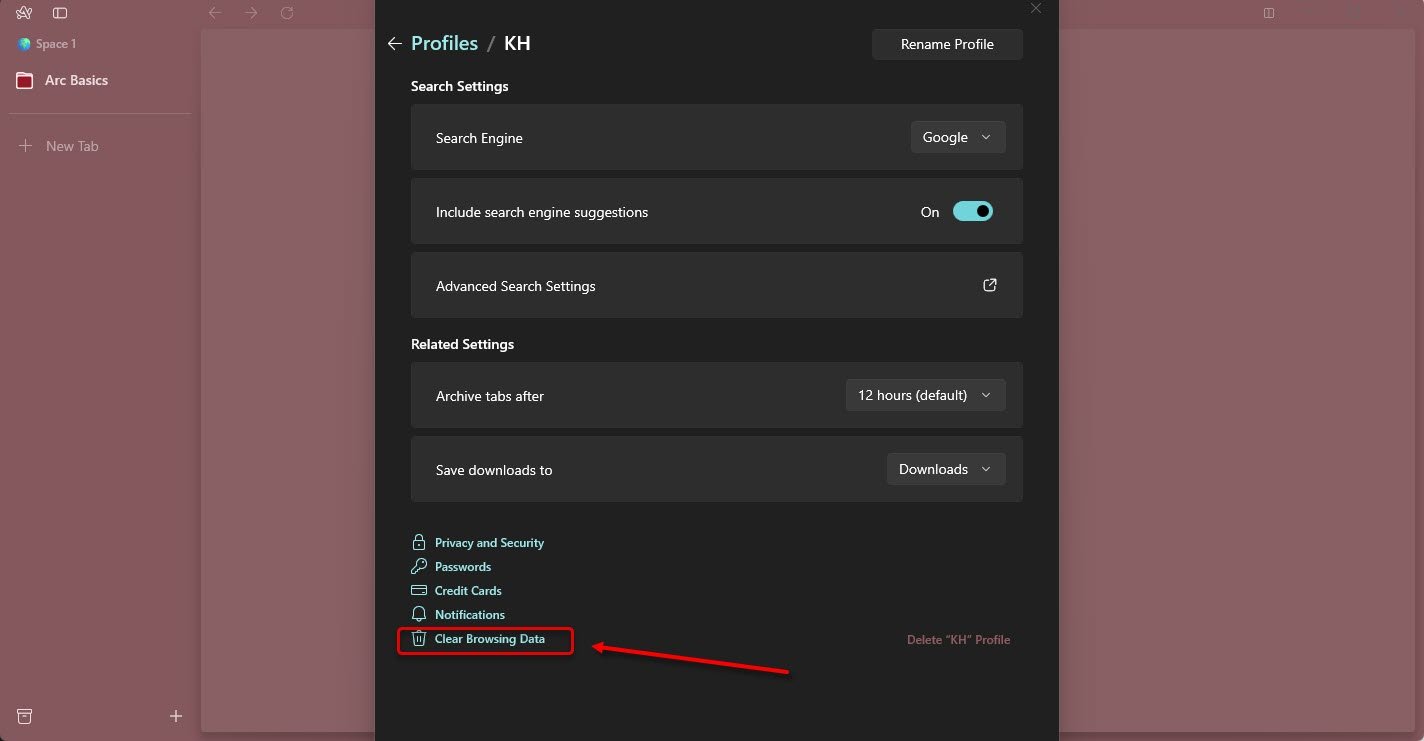Viewport: 1424px width, 741px height.
Task: Open Clear Browsing Data link
Action: (x=489, y=639)
